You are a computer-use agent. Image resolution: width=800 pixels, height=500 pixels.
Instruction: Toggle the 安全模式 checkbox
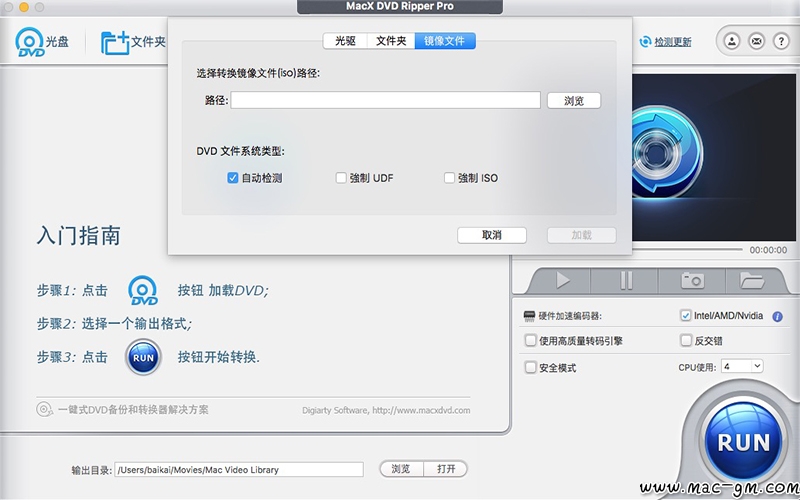[x=531, y=367]
